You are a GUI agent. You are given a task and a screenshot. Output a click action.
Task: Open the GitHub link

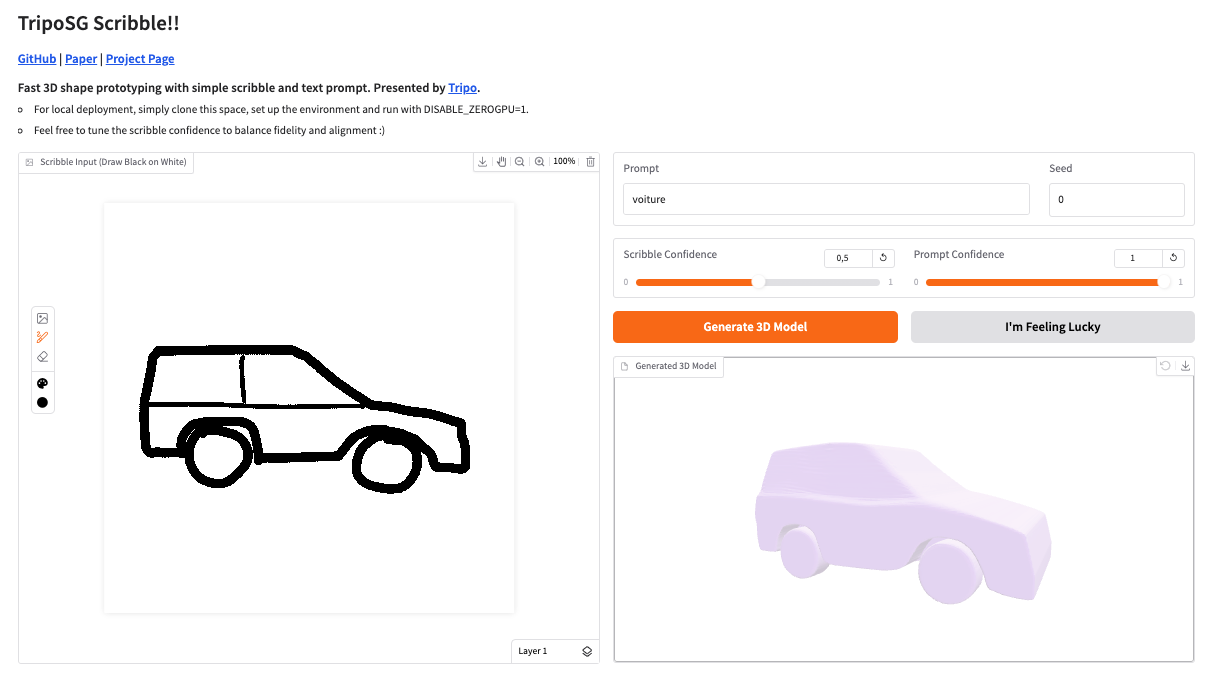tap(37, 59)
